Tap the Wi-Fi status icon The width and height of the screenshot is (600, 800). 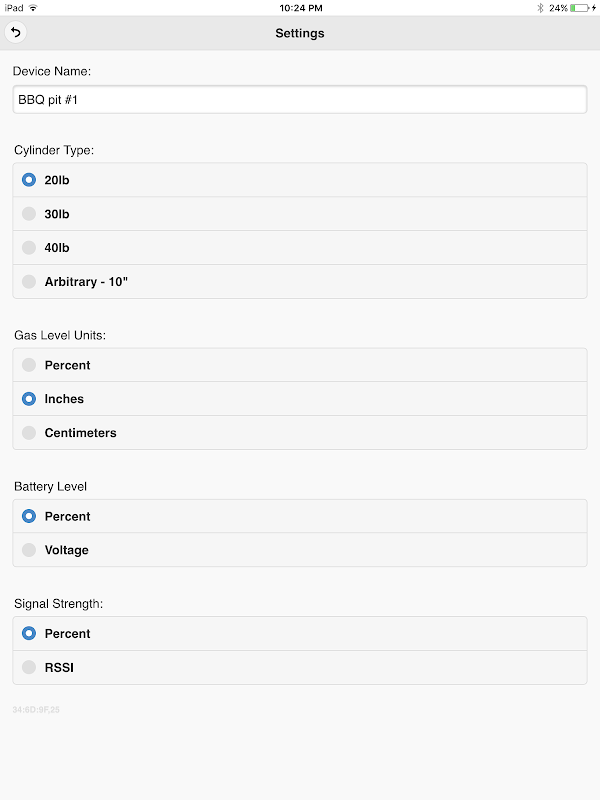tap(33, 7)
